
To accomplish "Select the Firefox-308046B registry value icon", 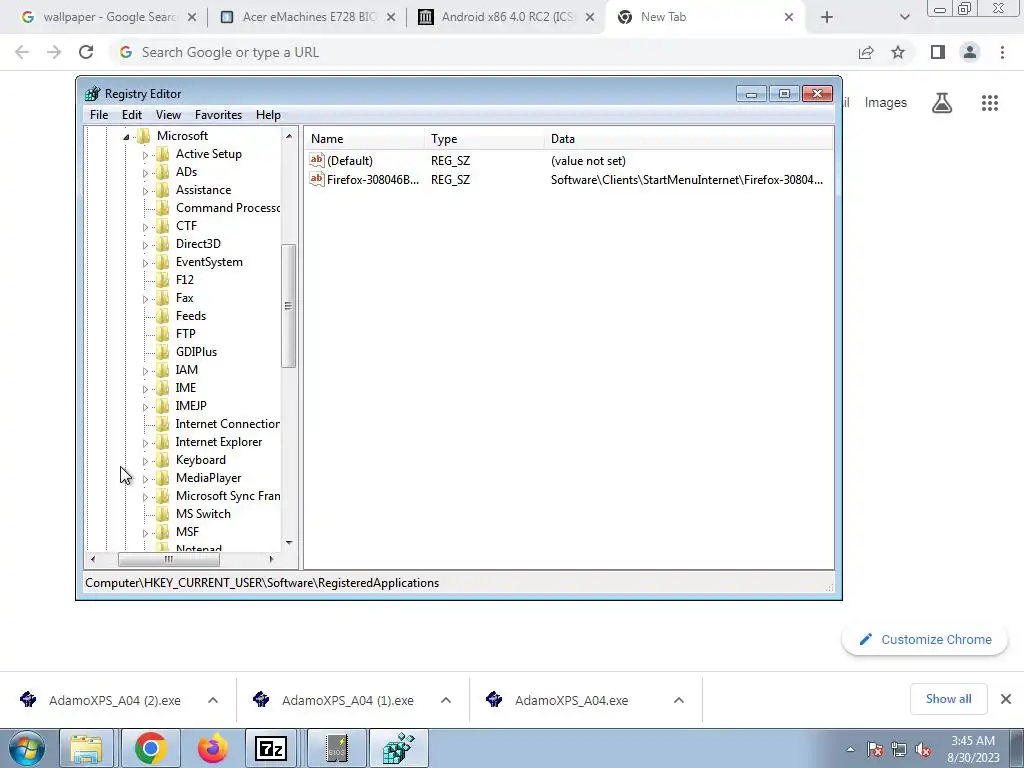I will 317,179.
